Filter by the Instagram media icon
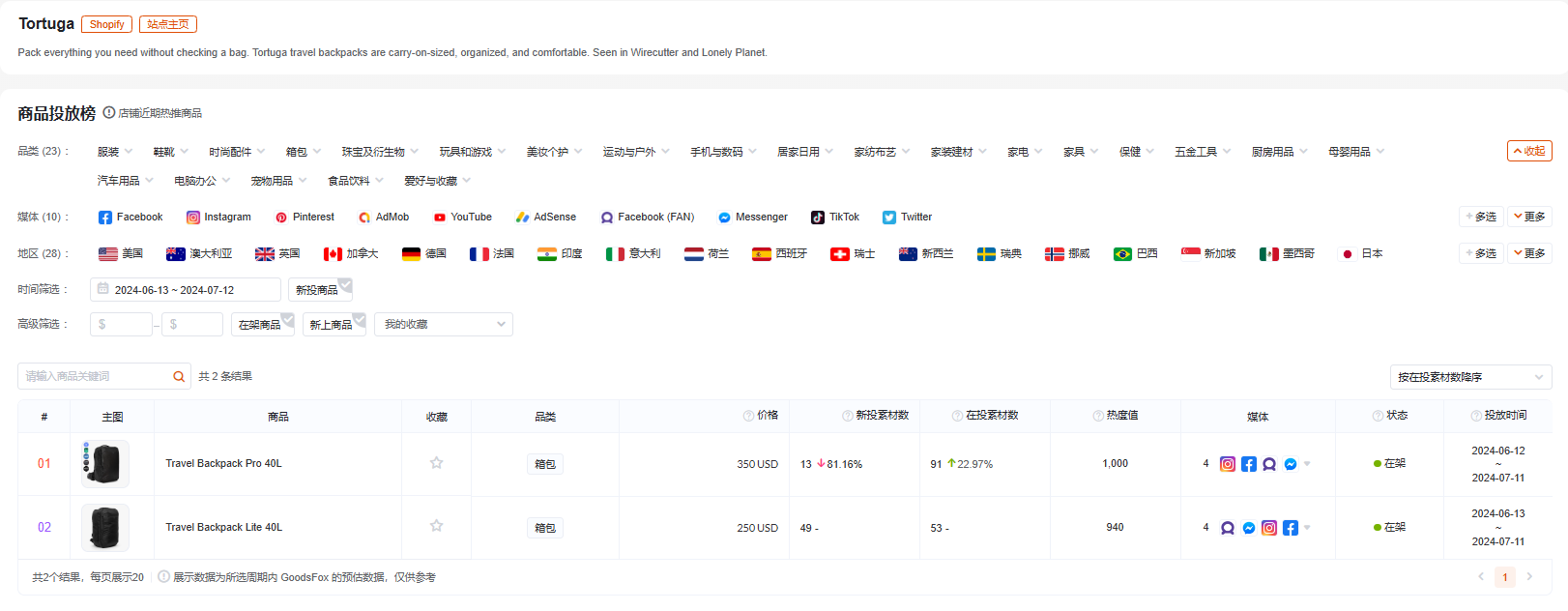This screenshot has width=1568, height=611. pos(193,218)
